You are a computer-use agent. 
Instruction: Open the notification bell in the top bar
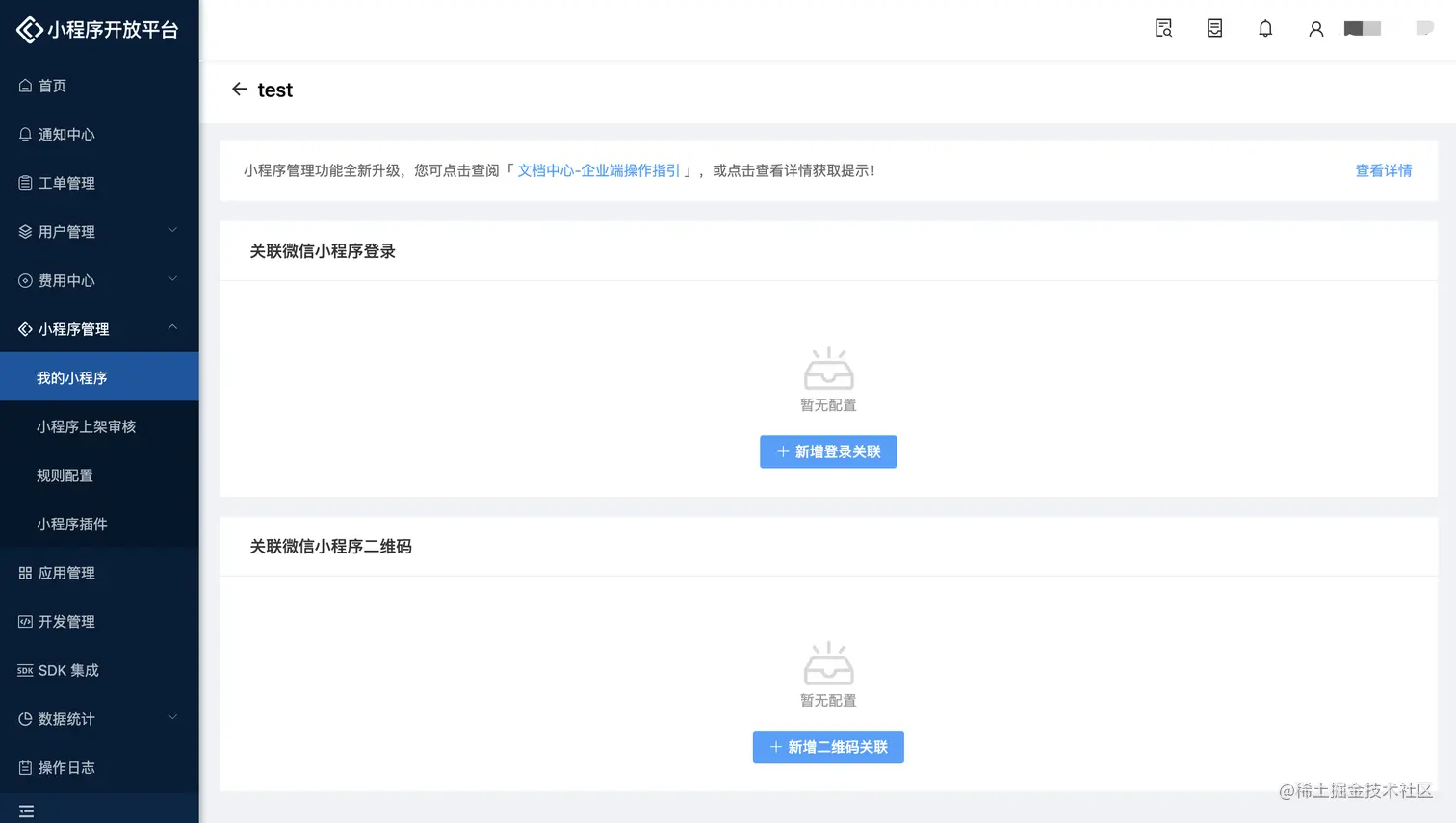1265,28
